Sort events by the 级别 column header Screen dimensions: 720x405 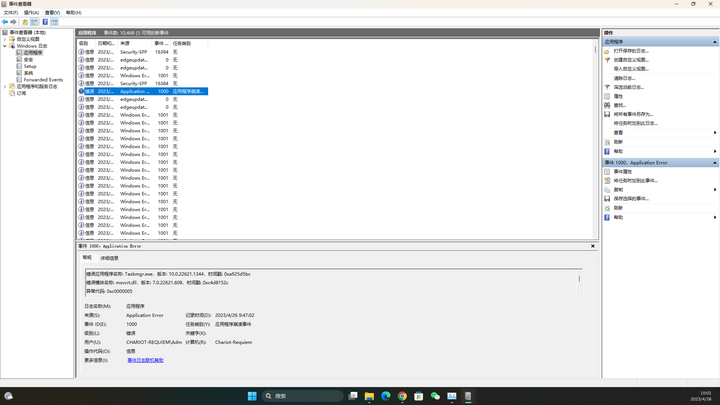click(x=86, y=43)
